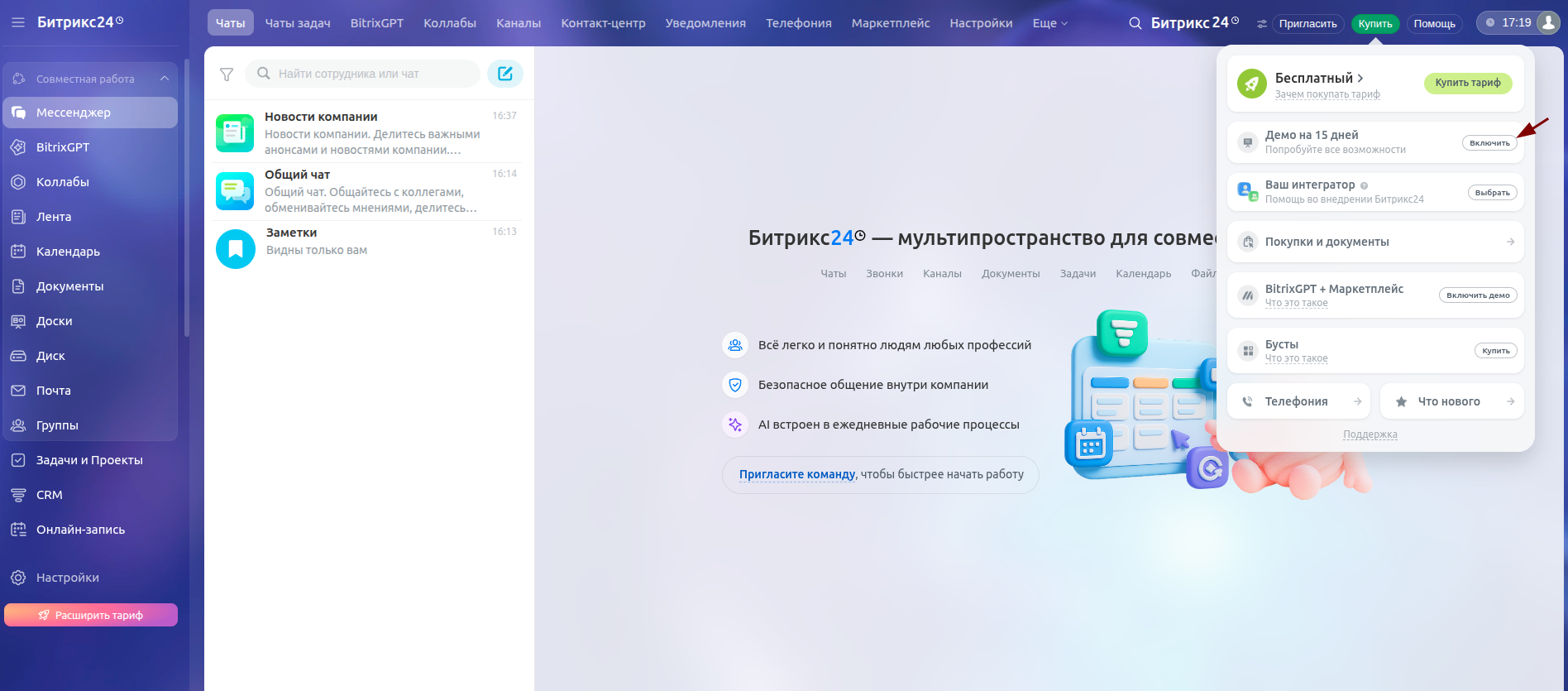1568x691 pixels.
Task: Expand the Бесплатный plan details chevron
Action: [x=1360, y=78]
